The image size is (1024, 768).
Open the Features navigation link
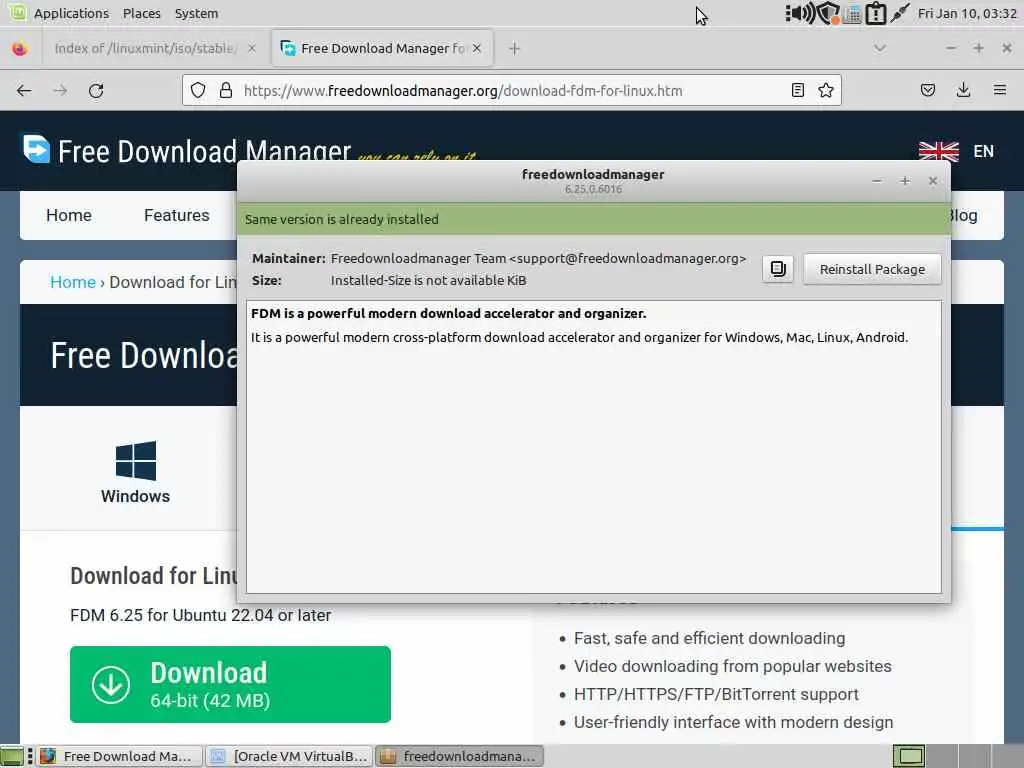pos(176,216)
